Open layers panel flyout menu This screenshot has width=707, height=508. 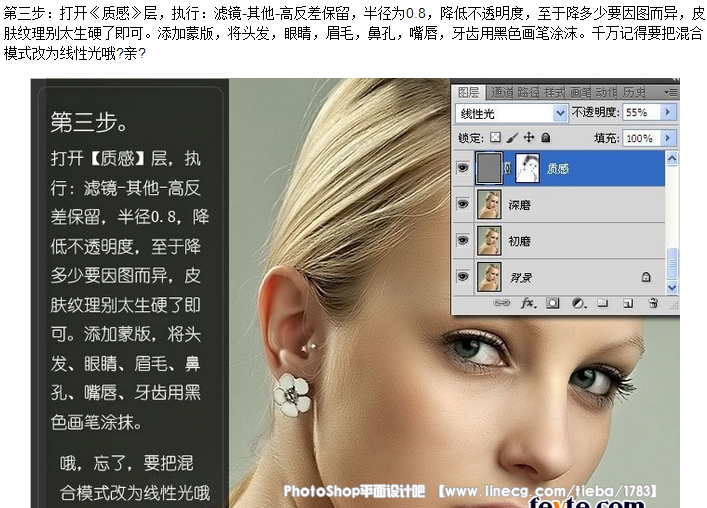click(x=671, y=92)
